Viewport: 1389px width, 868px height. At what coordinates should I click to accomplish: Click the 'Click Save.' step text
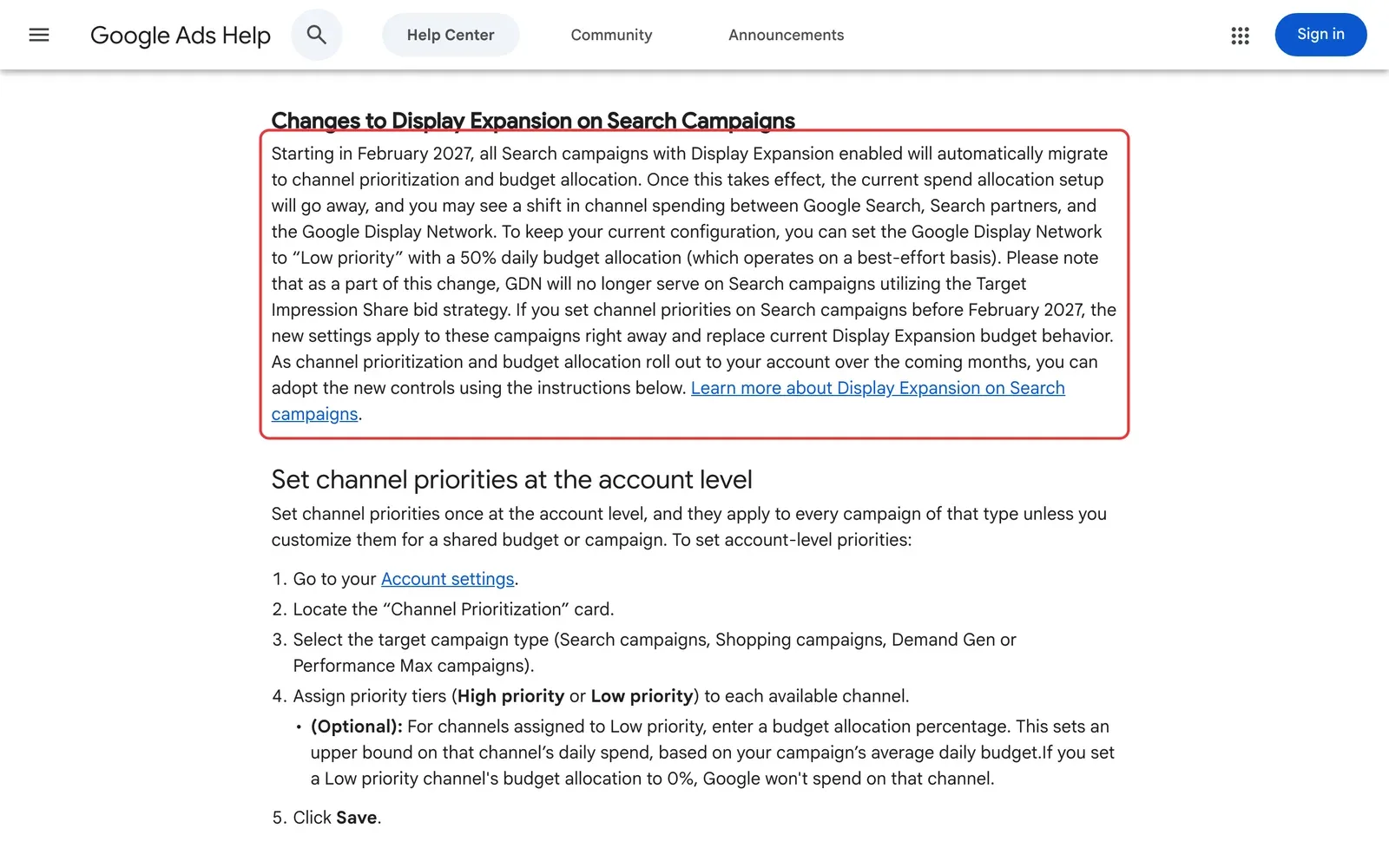point(337,818)
